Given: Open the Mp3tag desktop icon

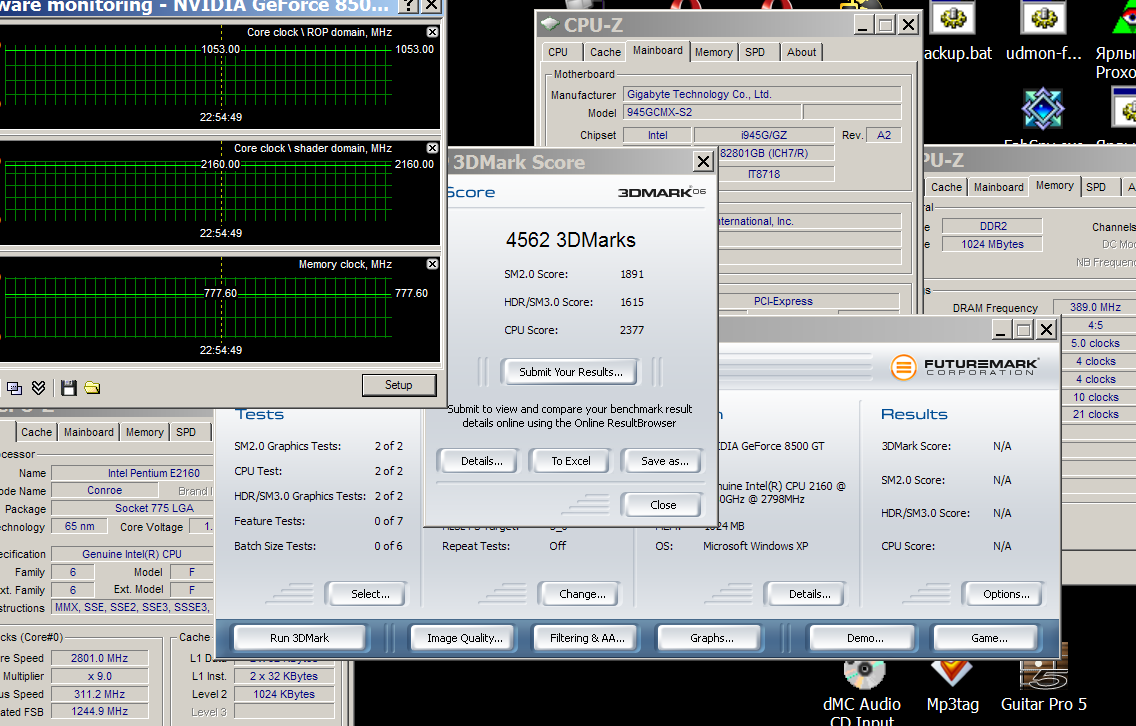Looking at the screenshot, I should tap(952, 685).
